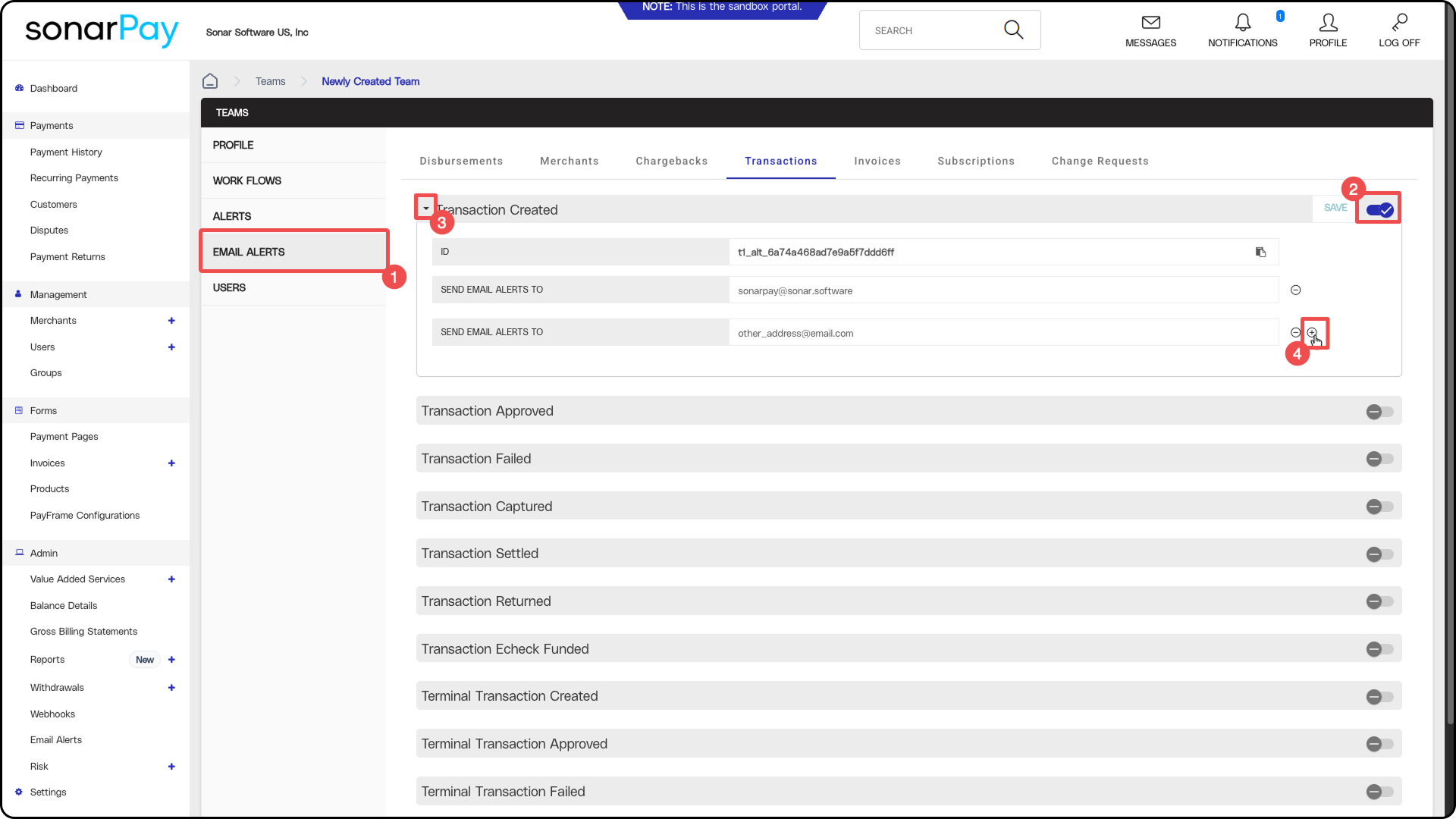
Task: Copy the alert ID to clipboard
Action: coord(1260,252)
